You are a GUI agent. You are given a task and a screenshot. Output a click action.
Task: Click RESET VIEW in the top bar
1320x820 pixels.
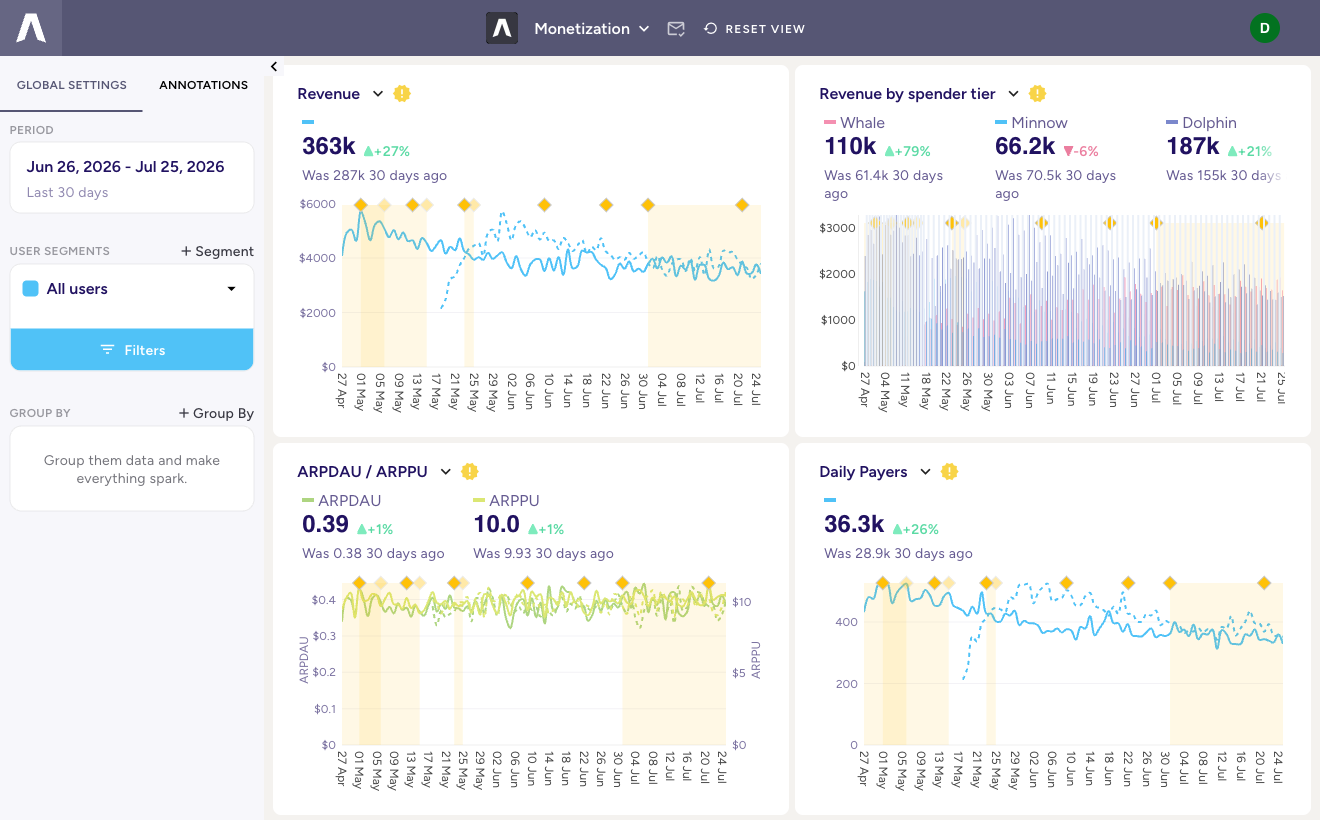(754, 29)
